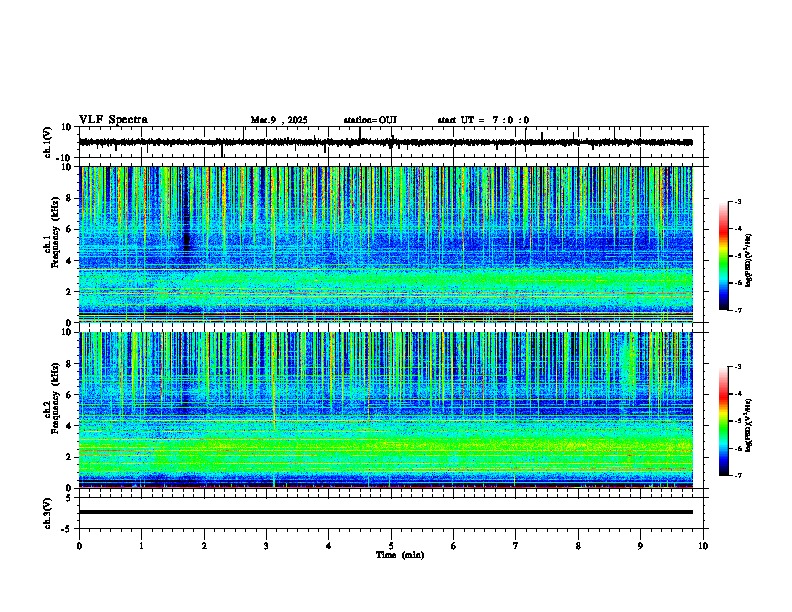Click the ch.1 colorbar log(PSD) label
This screenshot has height=612, width=792.
748,260
